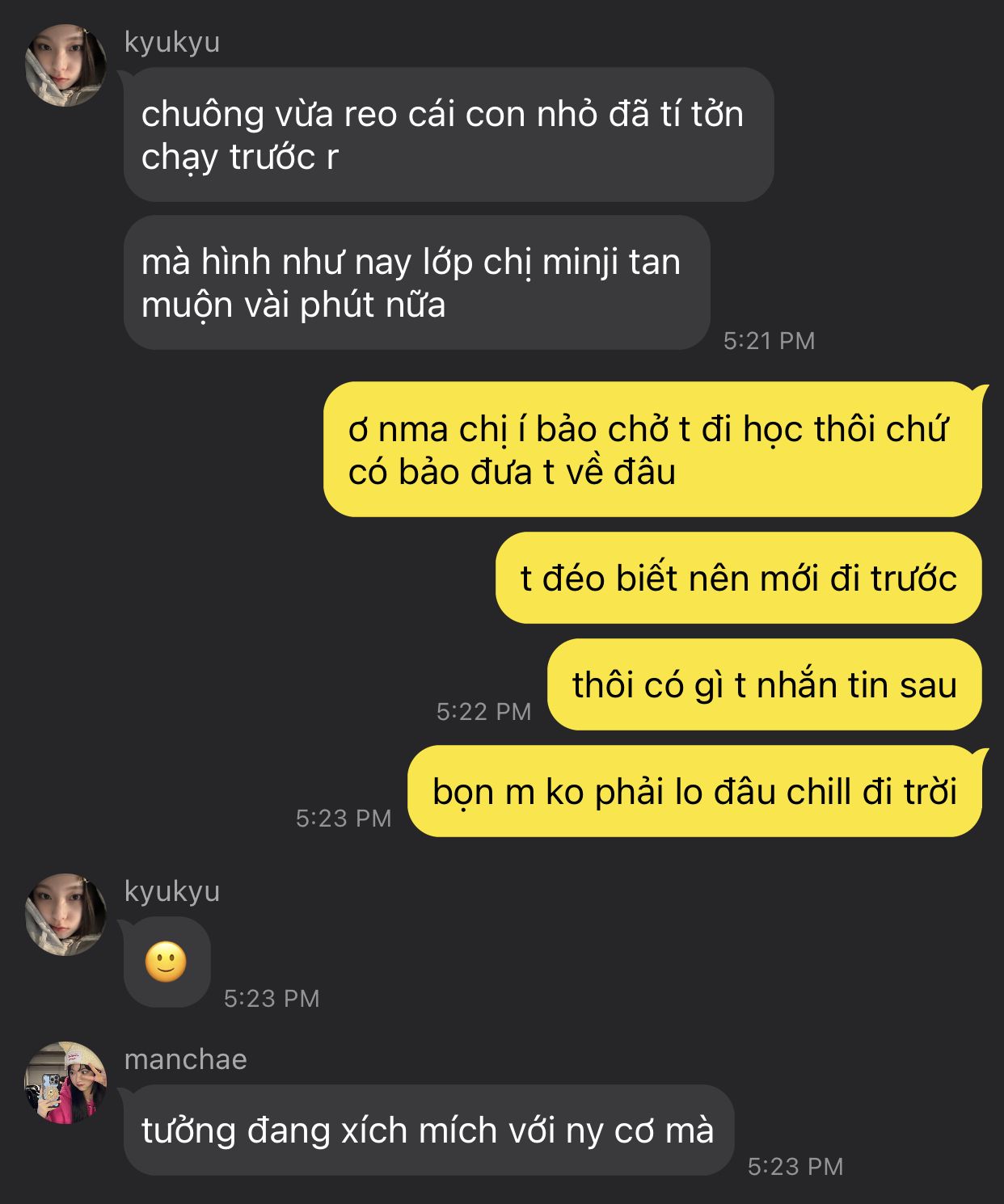Open manchae's profile picture
The height and width of the screenshot is (1204, 1004).
(65, 1083)
